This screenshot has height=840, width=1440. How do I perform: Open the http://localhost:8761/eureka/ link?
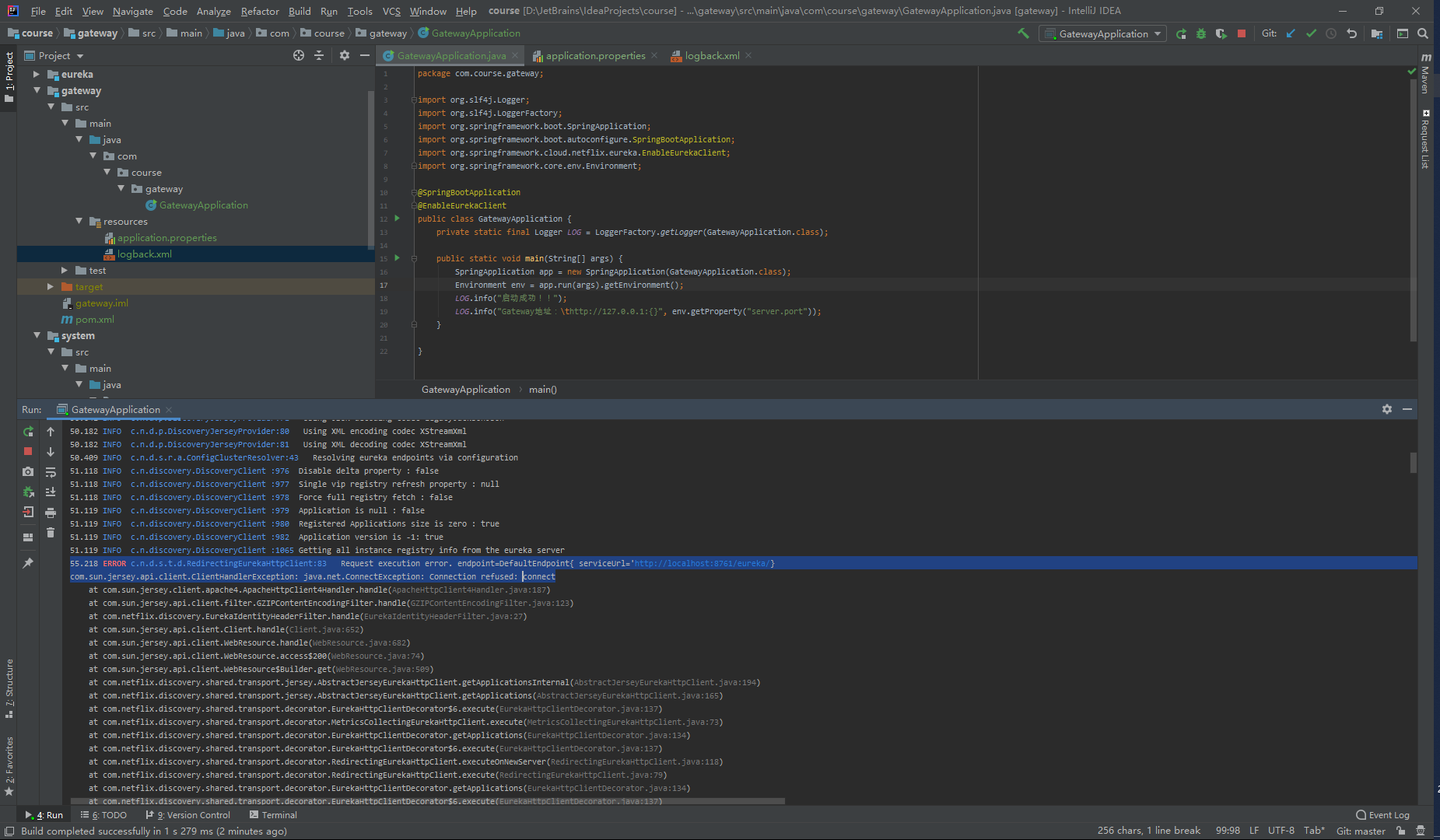pos(702,563)
